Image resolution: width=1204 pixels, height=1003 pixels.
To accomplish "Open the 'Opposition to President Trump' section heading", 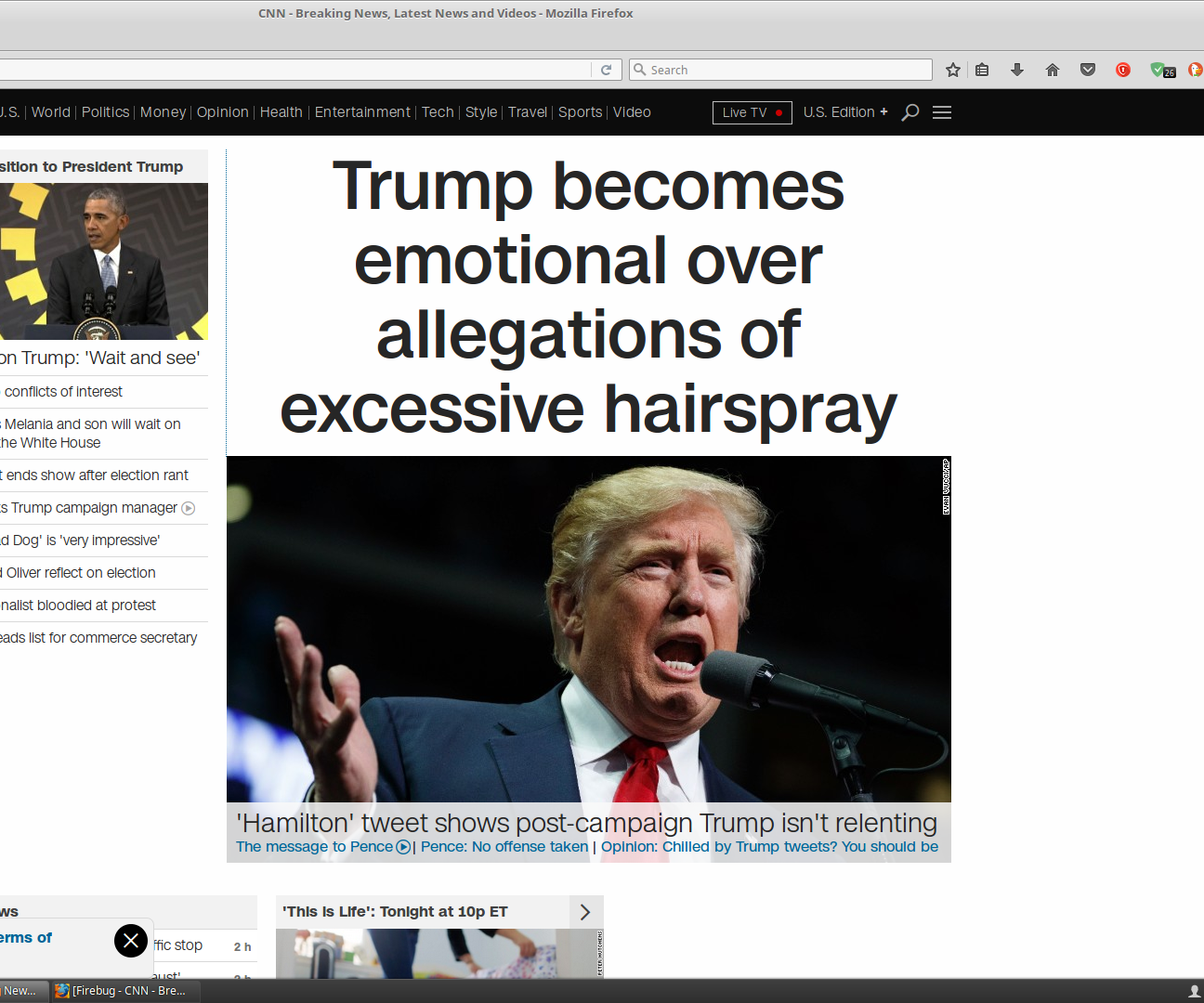I will click(92, 167).
